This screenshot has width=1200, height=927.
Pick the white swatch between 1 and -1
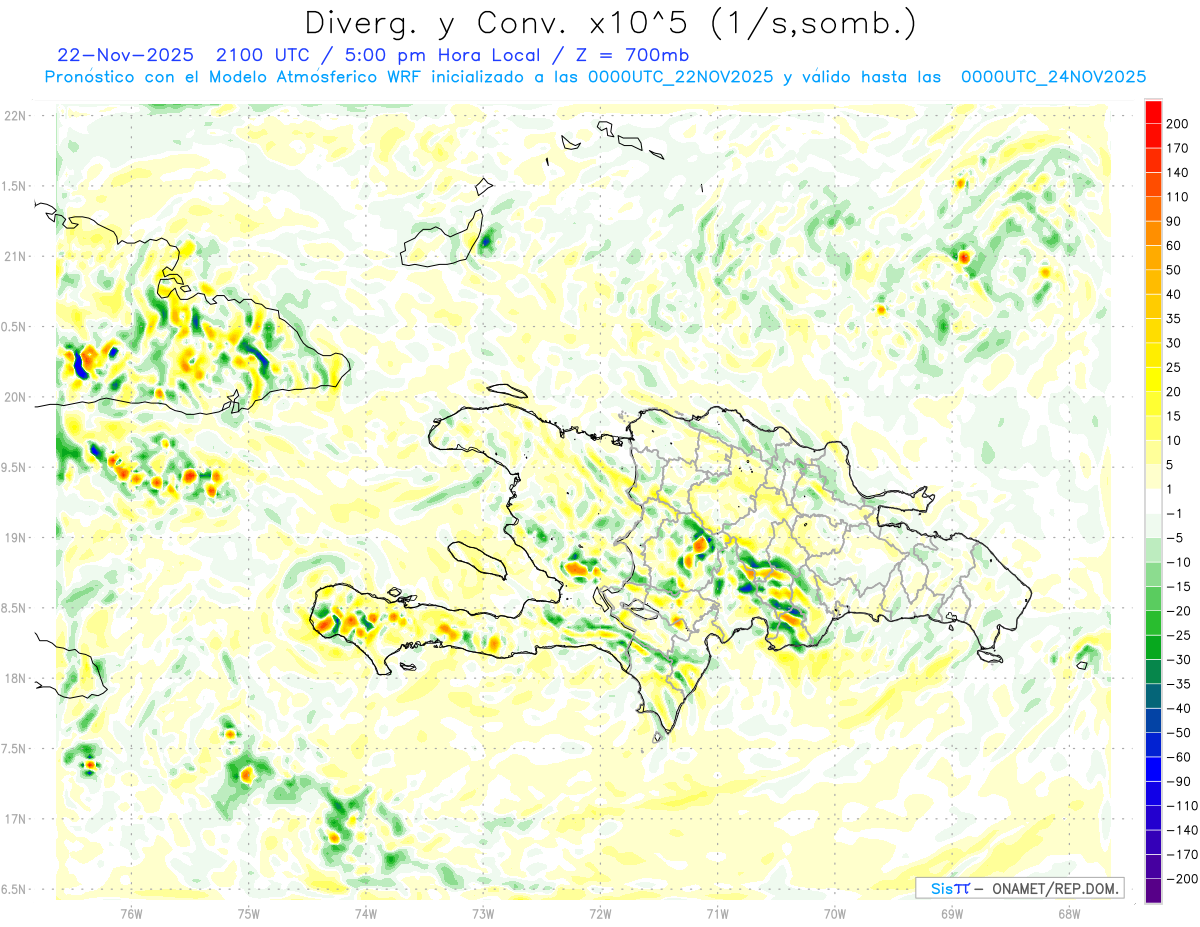click(x=1153, y=501)
